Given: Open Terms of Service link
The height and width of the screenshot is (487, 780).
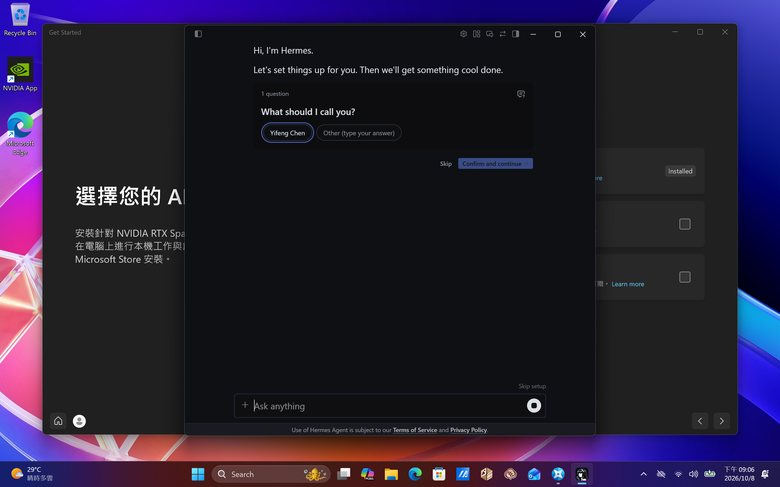Looking at the screenshot, I should 415,430.
